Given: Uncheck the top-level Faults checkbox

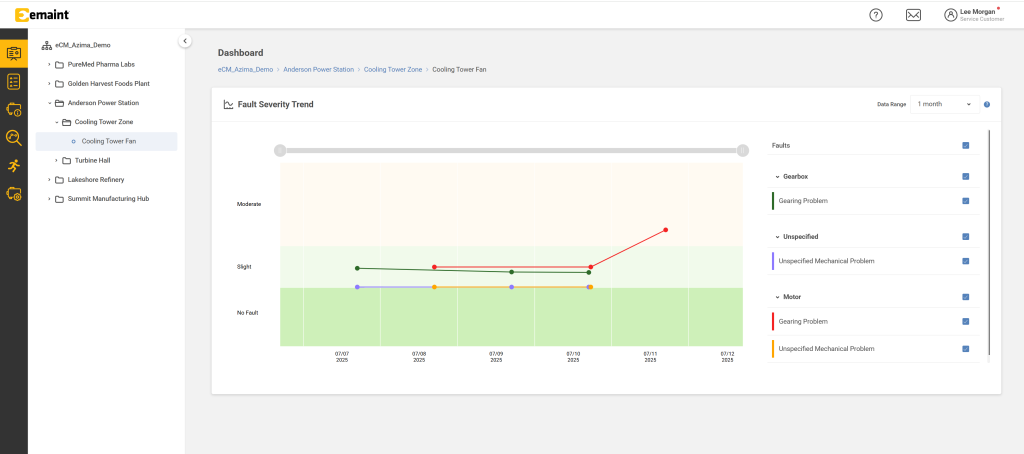Looking at the screenshot, I should 965,145.
